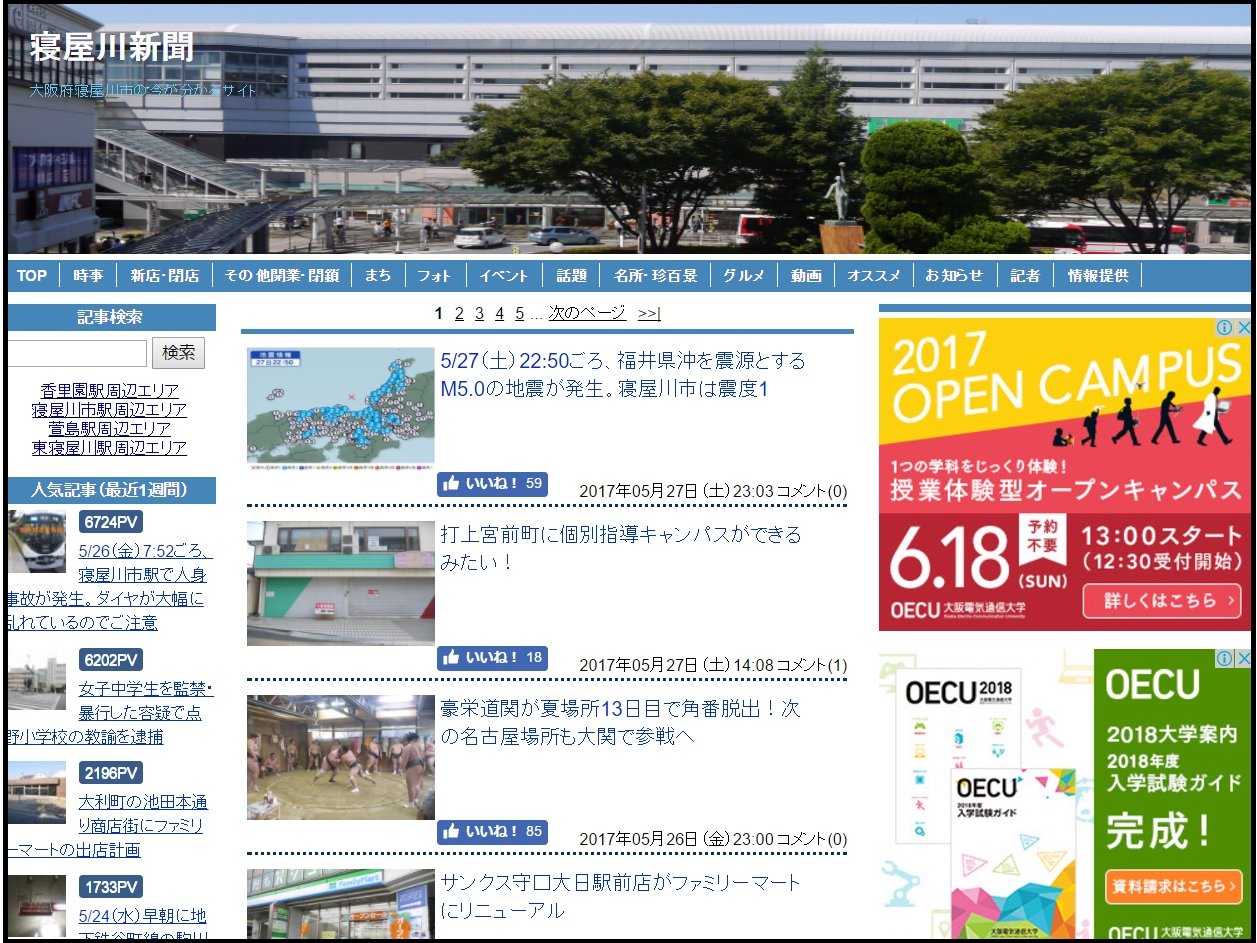Go to page 5 of articles
The width and height of the screenshot is (1257, 943).
click(519, 314)
